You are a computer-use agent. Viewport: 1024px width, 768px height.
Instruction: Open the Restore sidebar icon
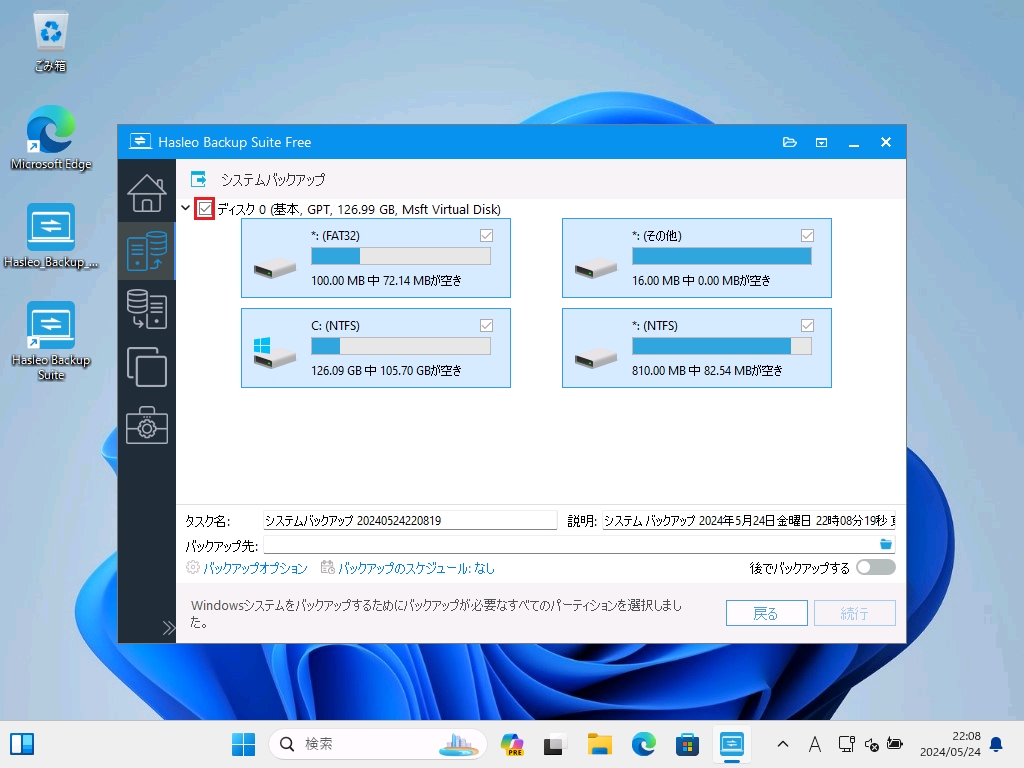click(146, 309)
